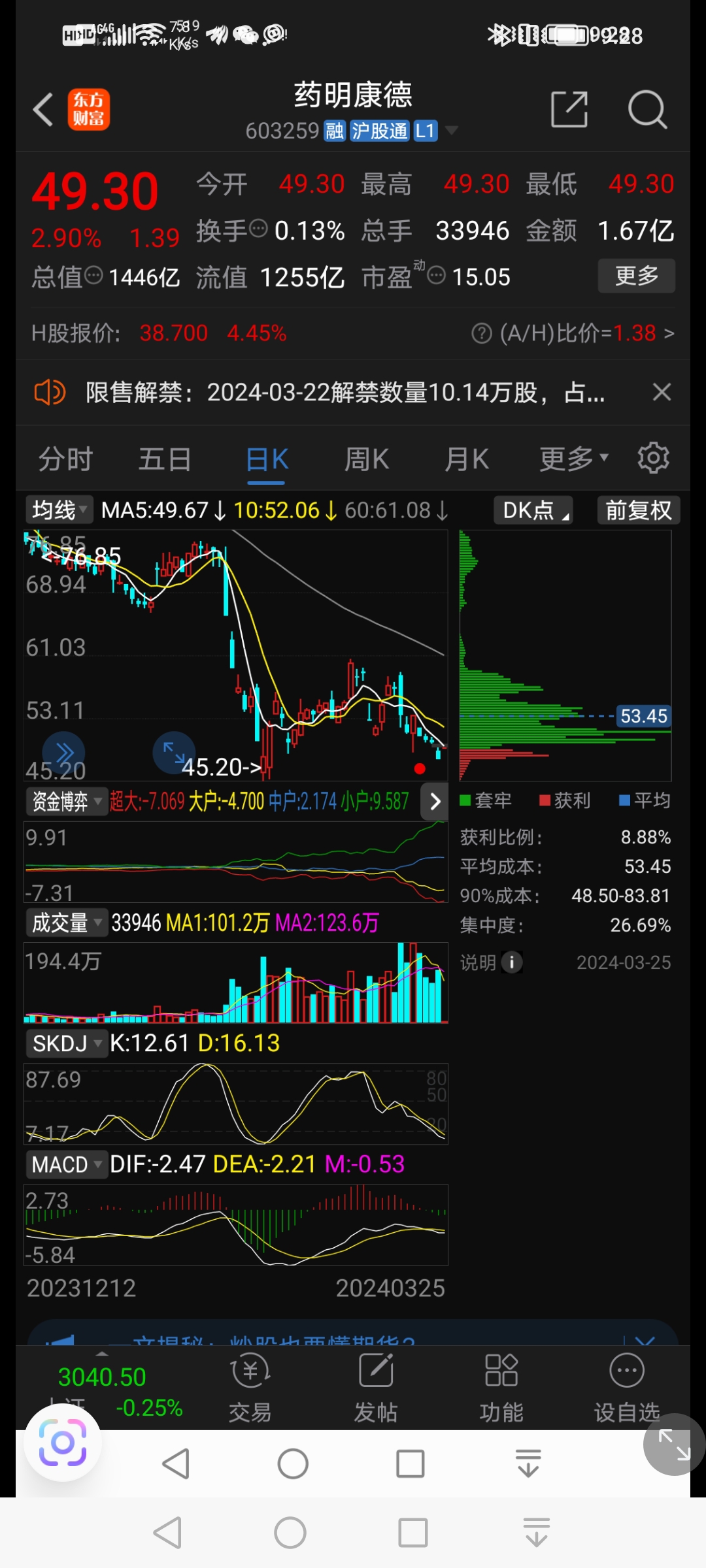Open the search magnifier icon
Viewport: 706px width, 1568px height.
pos(647,109)
